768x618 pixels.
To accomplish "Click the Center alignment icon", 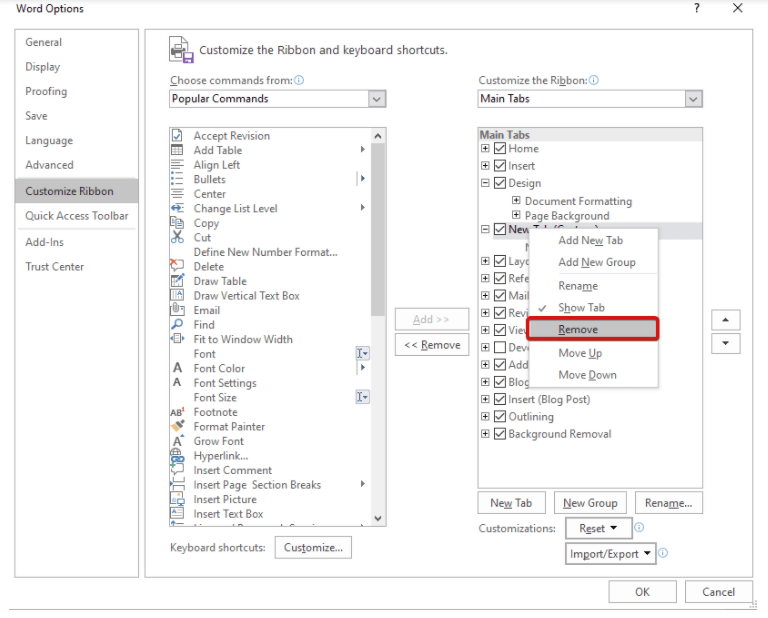I will coord(177,194).
